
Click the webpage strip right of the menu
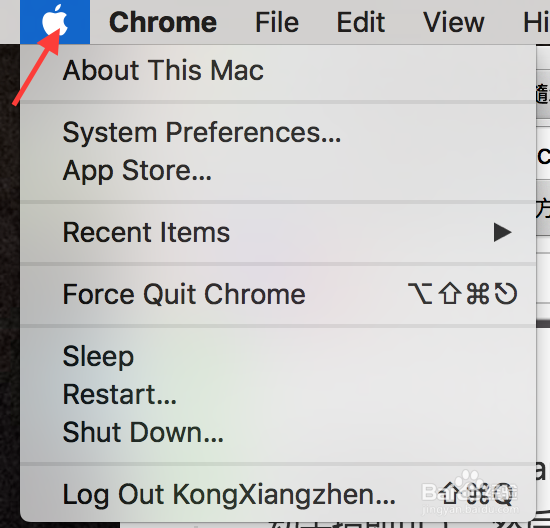(543, 281)
